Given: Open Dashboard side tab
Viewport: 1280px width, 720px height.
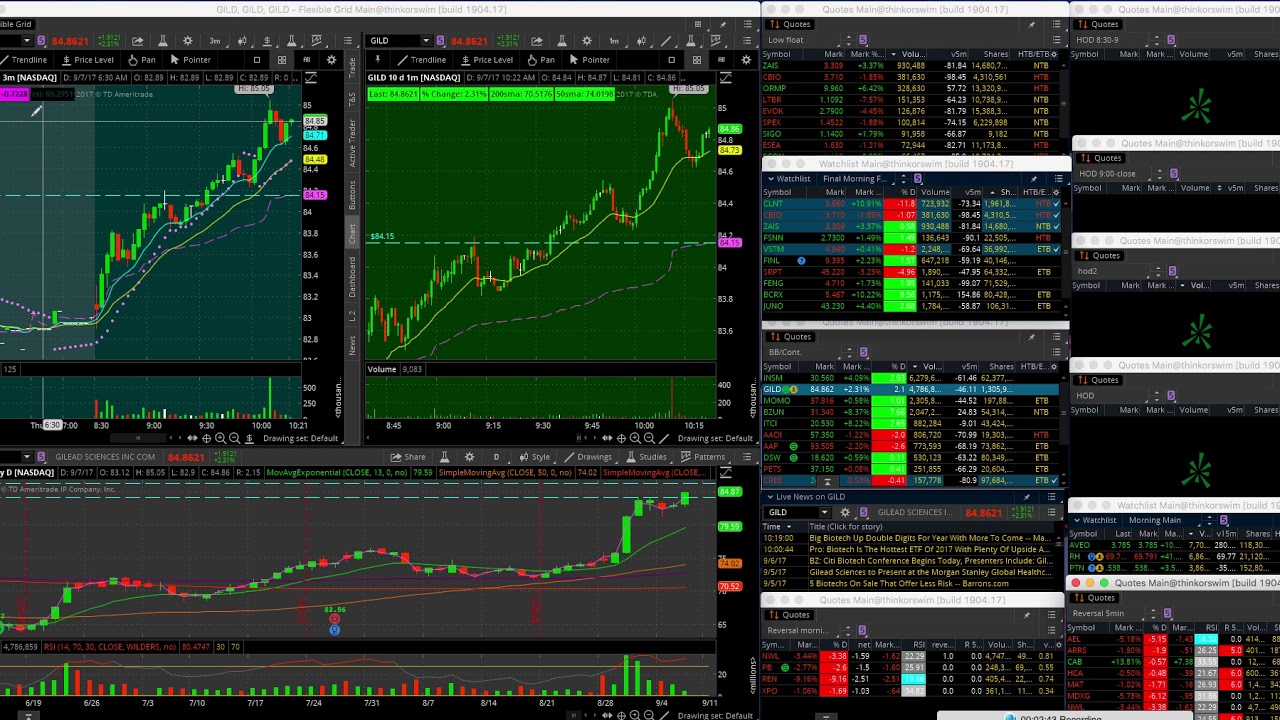Looking at the screenshot, I should coord(352,275).
